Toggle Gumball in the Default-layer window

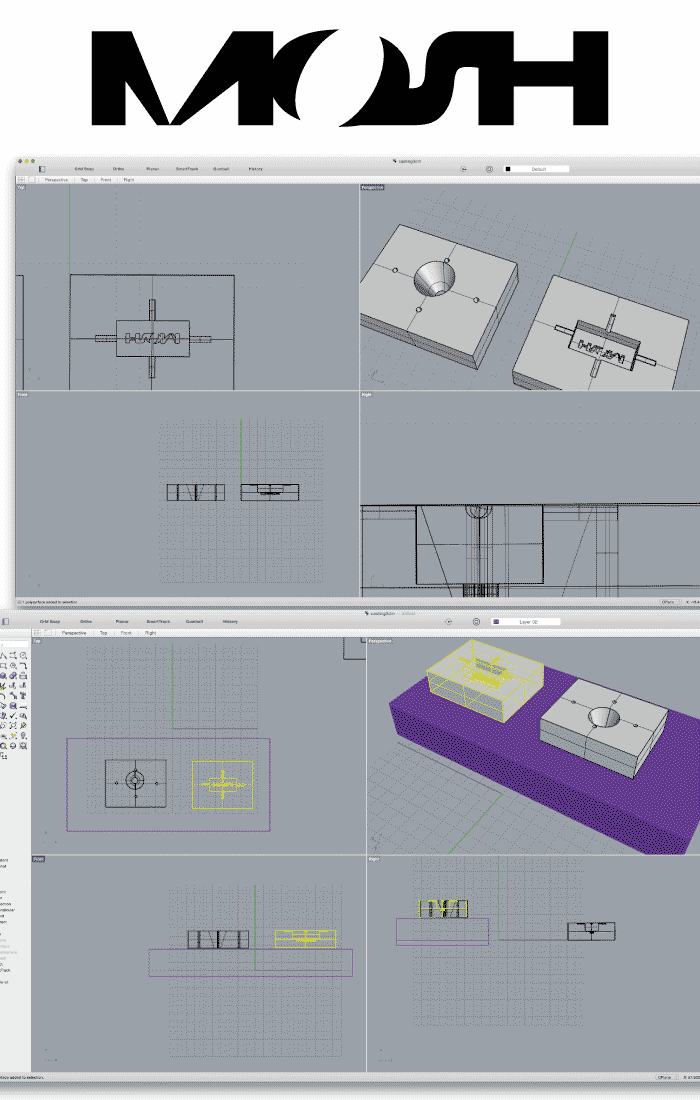tap(221, 169)
